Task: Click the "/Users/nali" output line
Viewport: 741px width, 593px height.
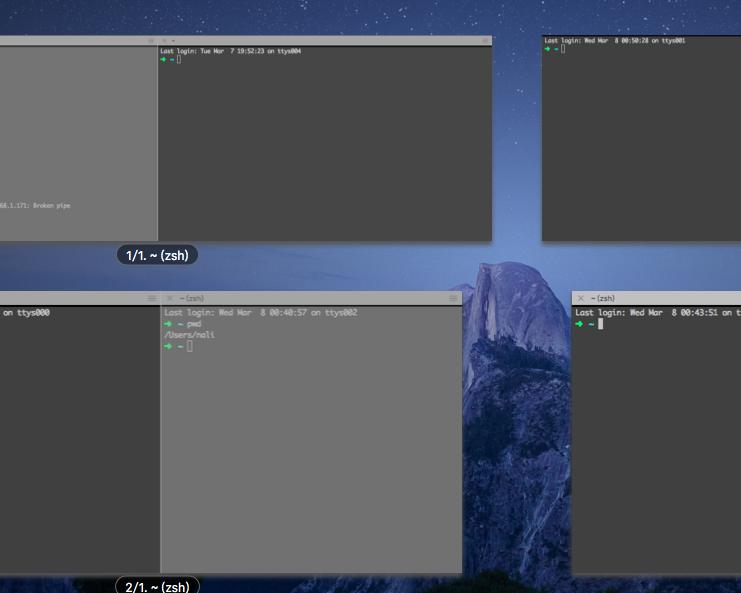Action: click(189, 335)
